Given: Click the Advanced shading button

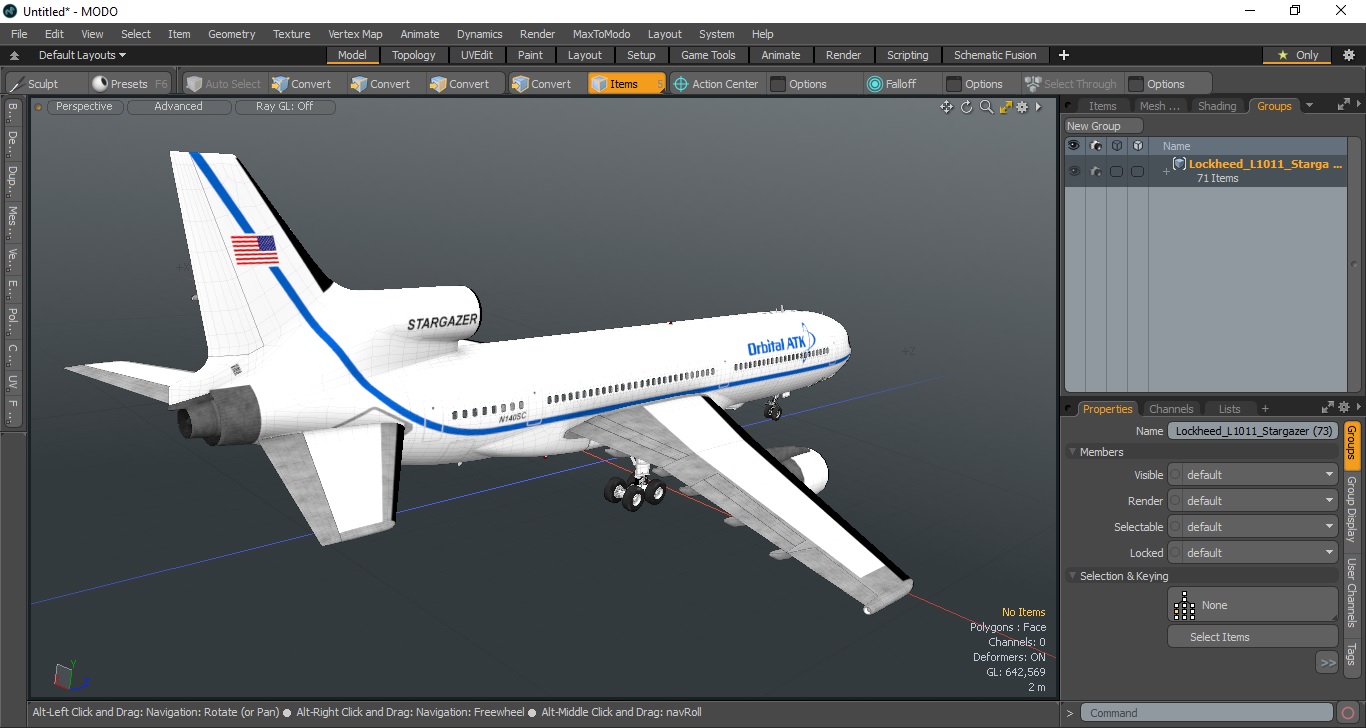Looking at the screenshot, I should click(178, 106).
